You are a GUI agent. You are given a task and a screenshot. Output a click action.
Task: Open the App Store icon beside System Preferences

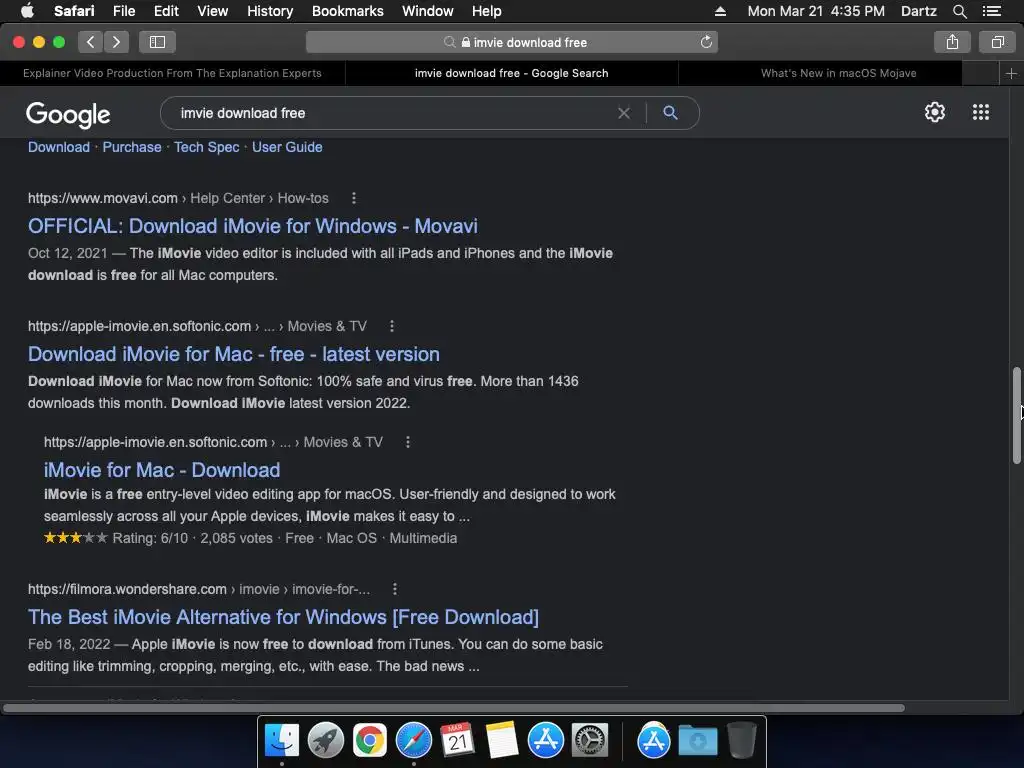pos(545,741)
